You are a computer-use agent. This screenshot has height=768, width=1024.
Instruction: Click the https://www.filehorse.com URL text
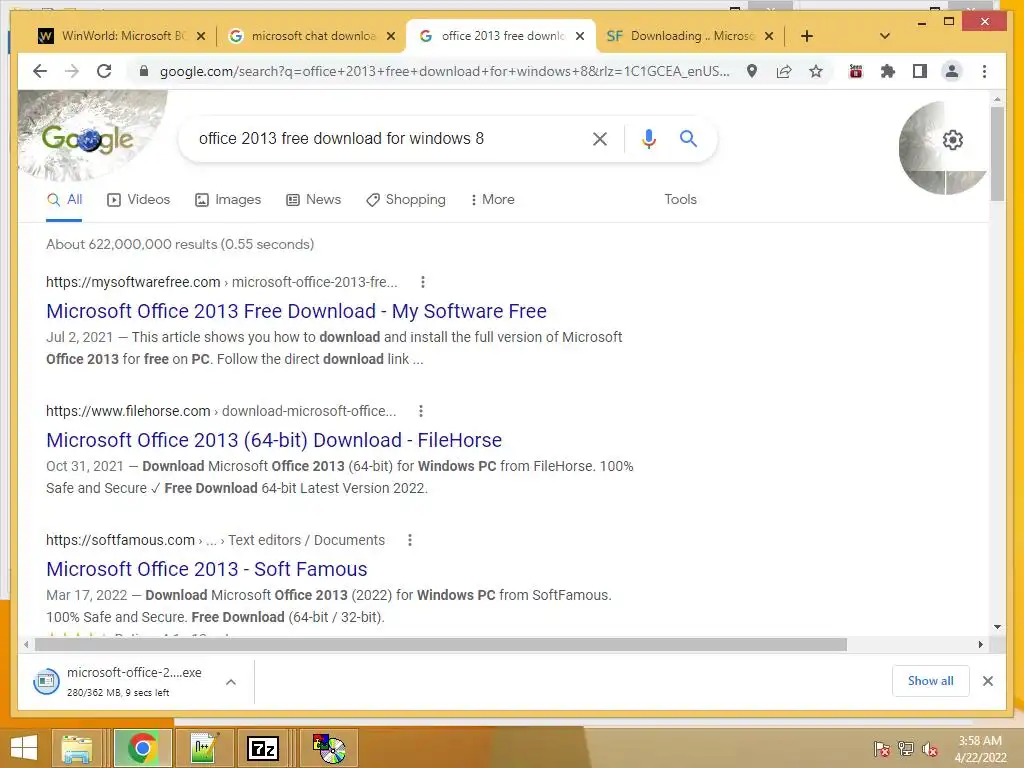pos(128,411)
